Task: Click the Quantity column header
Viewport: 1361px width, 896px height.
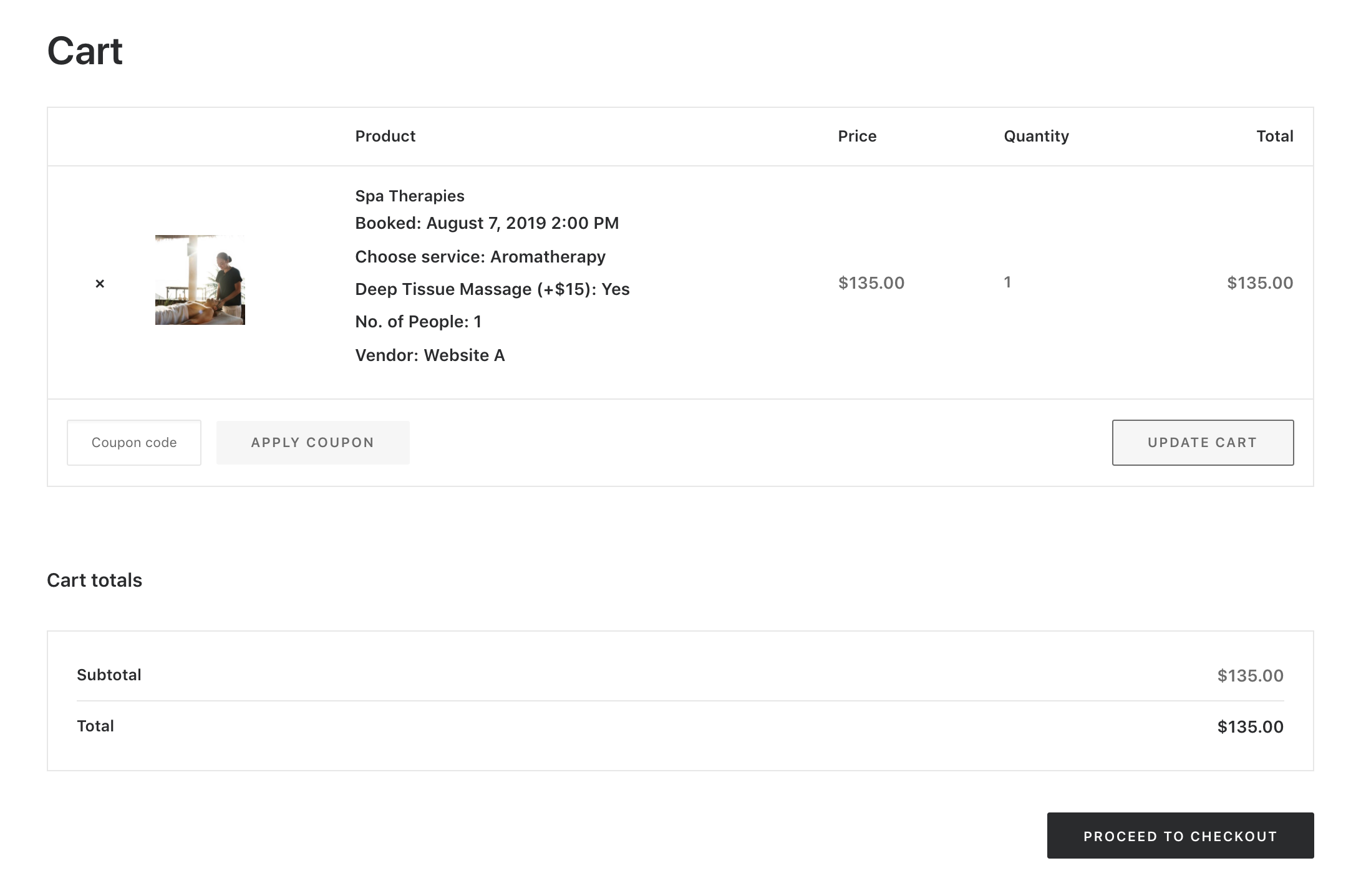Action: [x=1035, y=137]
